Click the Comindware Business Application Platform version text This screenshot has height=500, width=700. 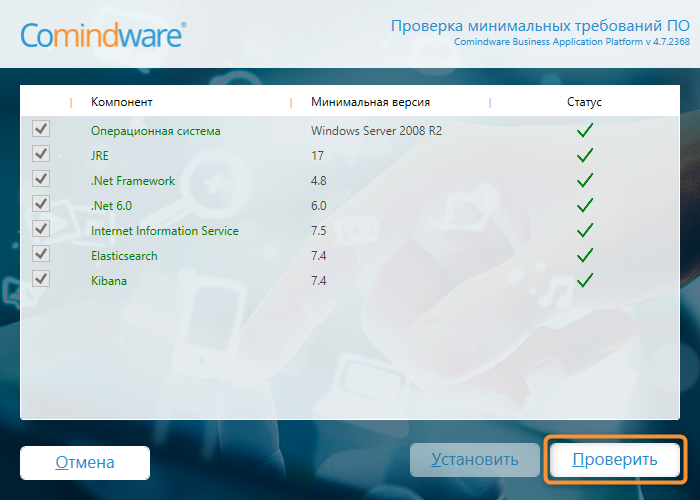572,42
